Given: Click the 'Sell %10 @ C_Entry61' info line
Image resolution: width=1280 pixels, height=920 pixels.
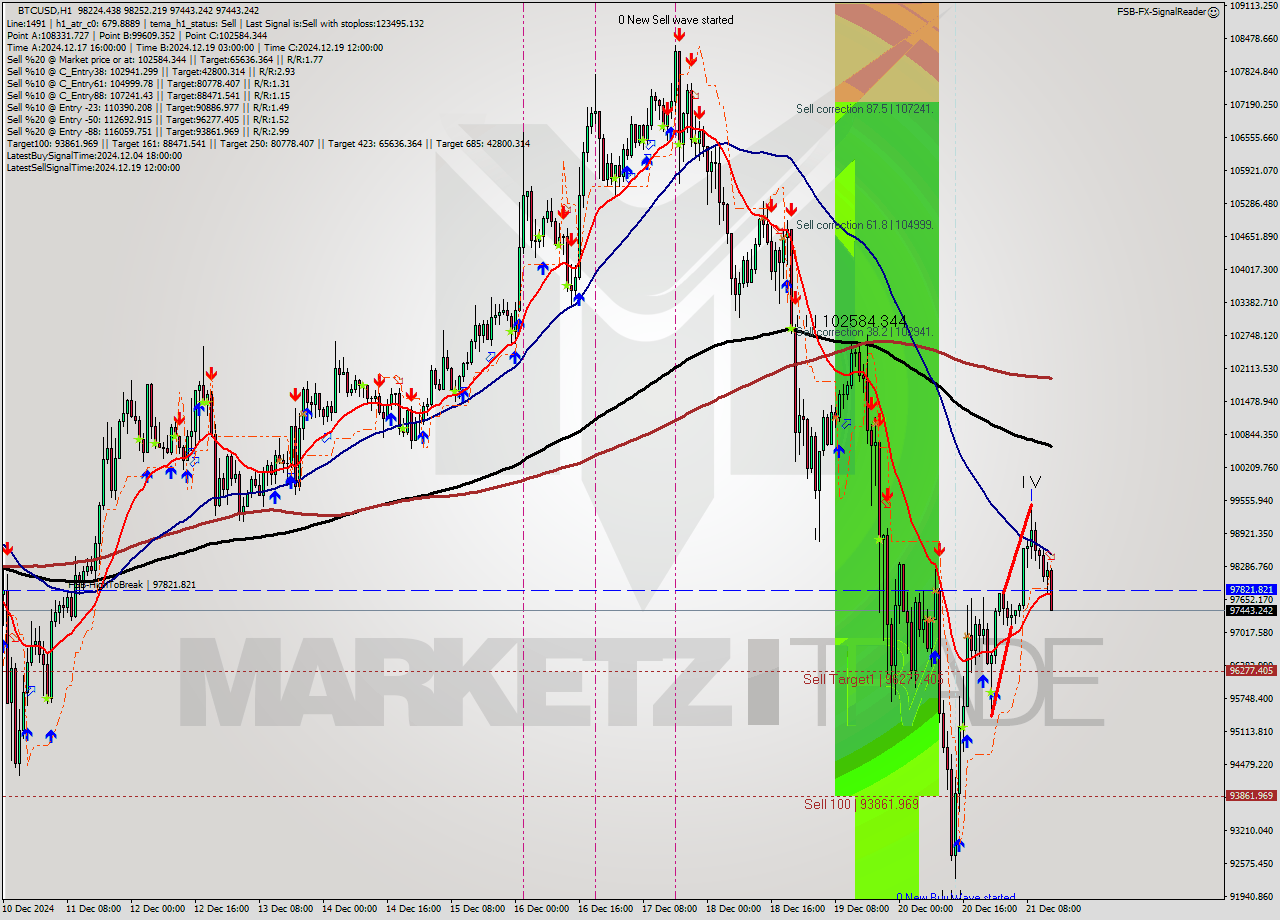Looking at the screenshot, I should (x=148, y=84).
